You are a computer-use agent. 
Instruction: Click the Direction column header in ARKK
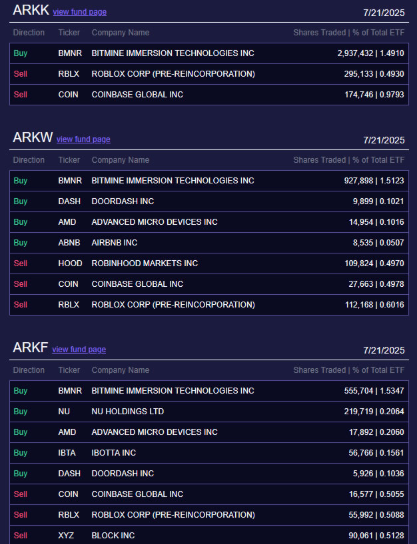coord(29,33)
